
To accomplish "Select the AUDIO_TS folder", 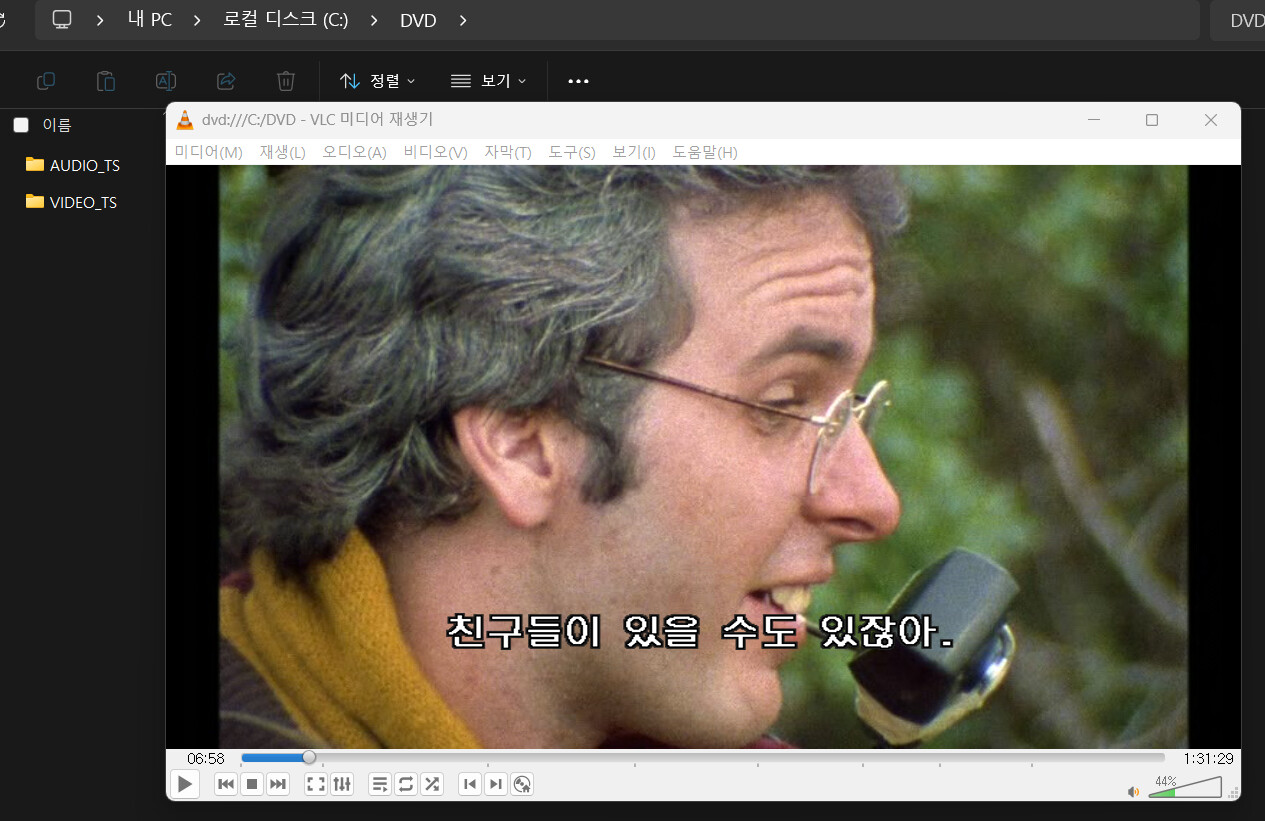I will [x=73, y=165].
